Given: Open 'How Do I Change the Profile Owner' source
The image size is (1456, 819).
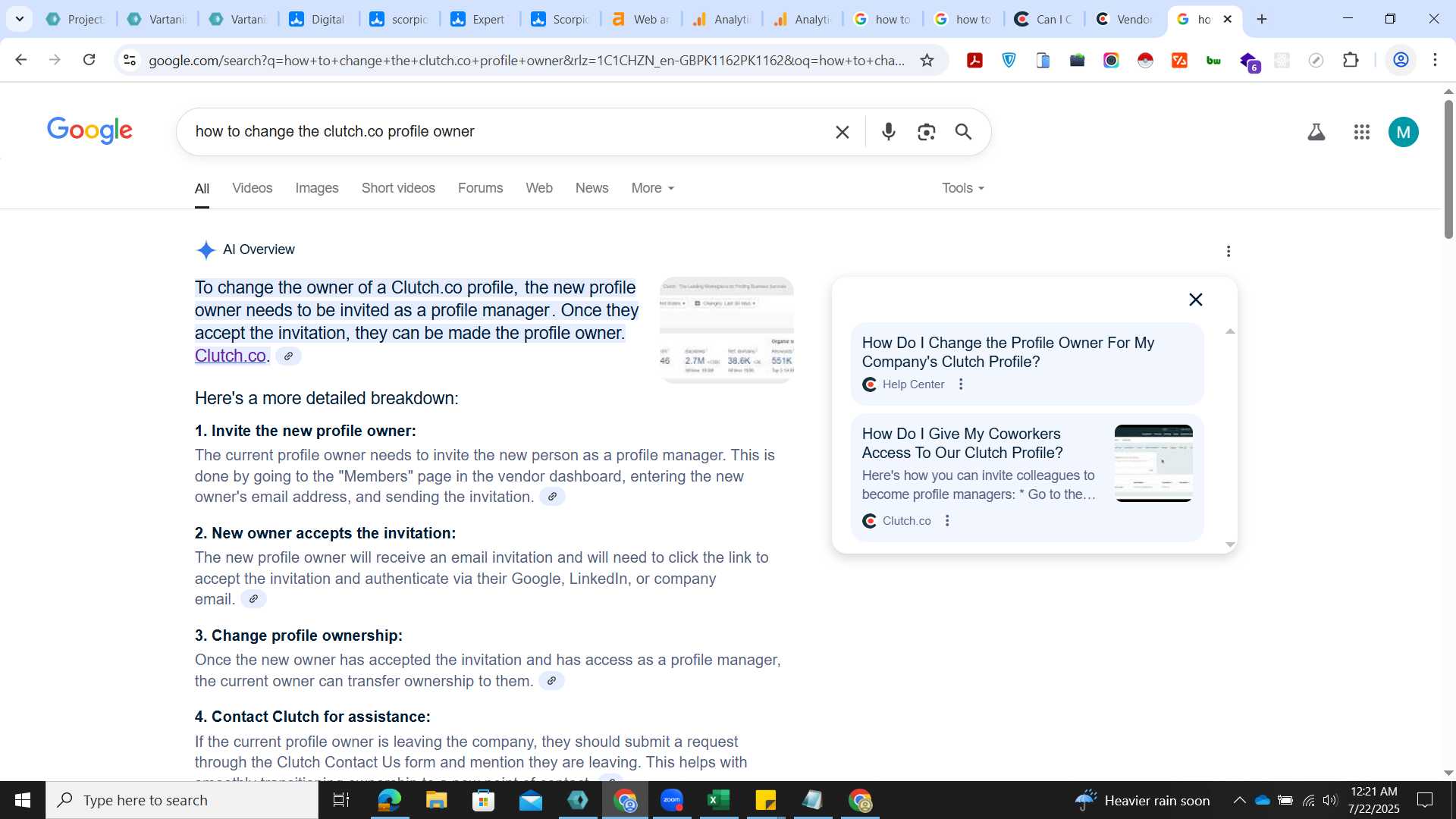Looking at the screenshot, I should pyautogui.click(x=1008, y=352).
